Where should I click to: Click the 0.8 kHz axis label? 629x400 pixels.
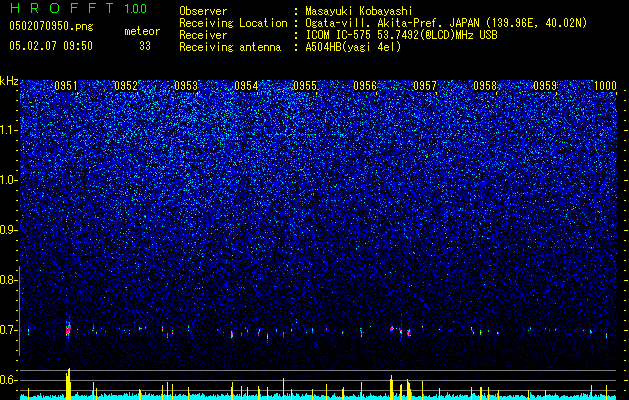[x=8, y=280]
